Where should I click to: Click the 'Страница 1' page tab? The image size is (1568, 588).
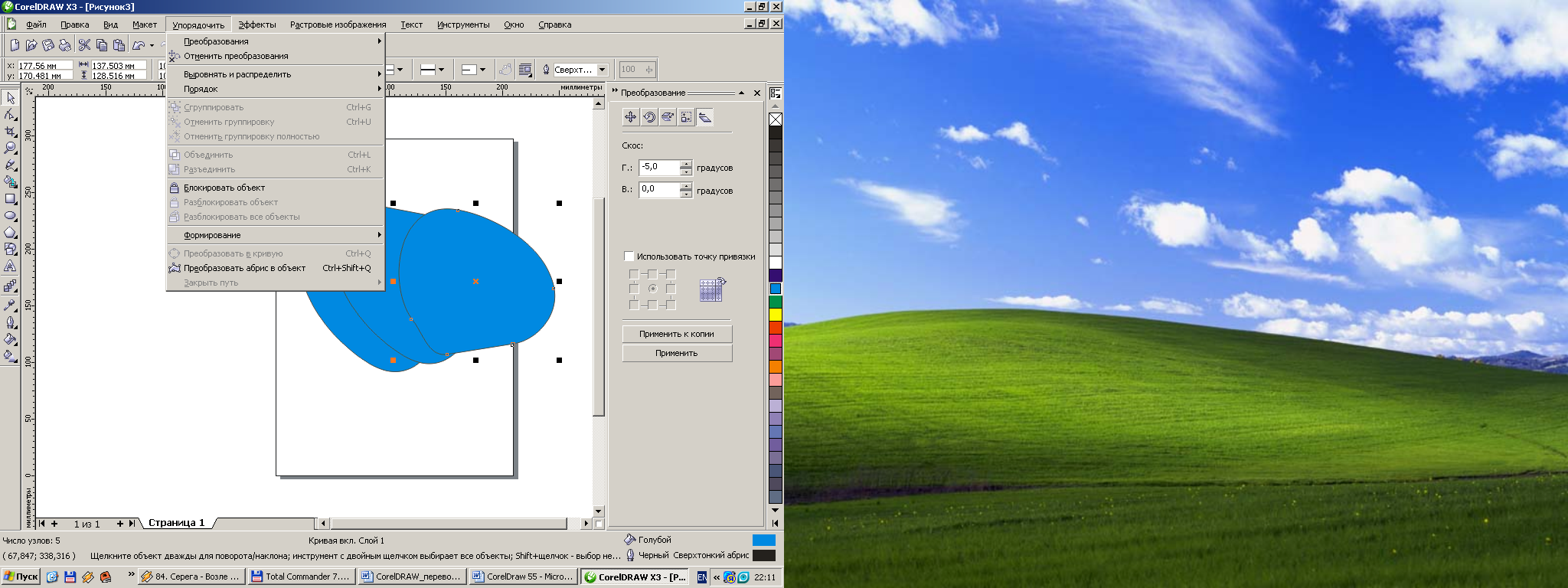176,523
